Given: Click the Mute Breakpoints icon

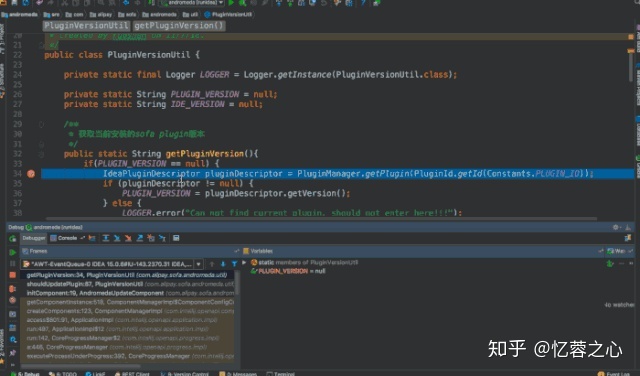Looking at the screenshot, I should point(13,300).
